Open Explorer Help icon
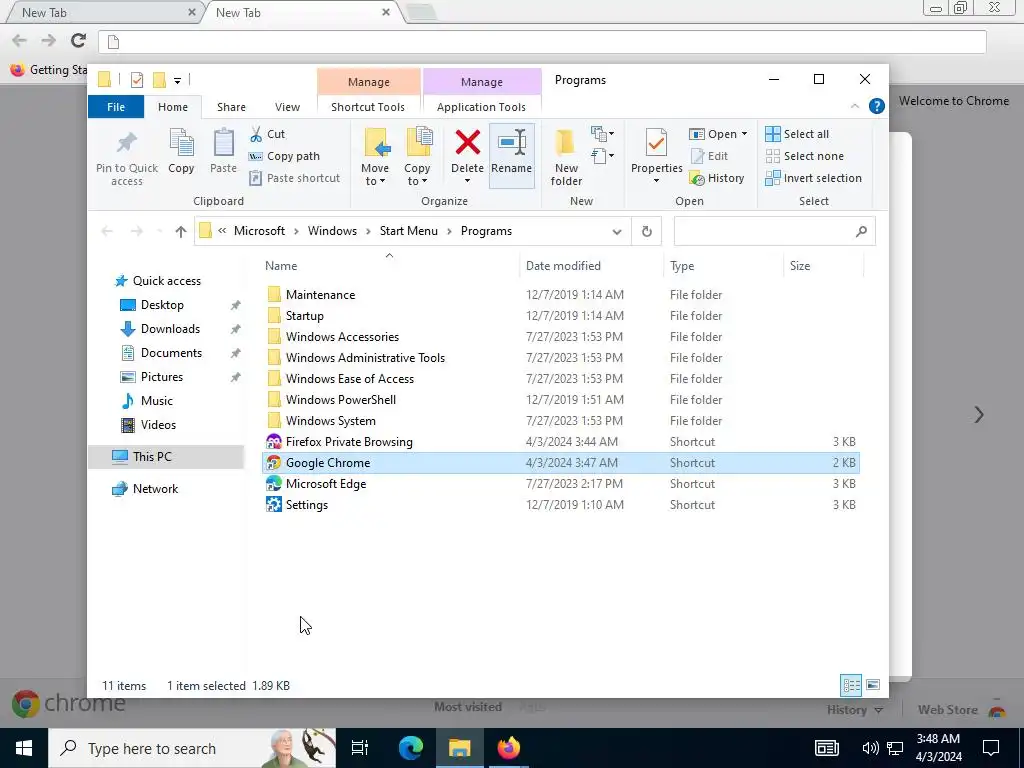This screenshot has width=1024, height=768. (x=876, y=106)
